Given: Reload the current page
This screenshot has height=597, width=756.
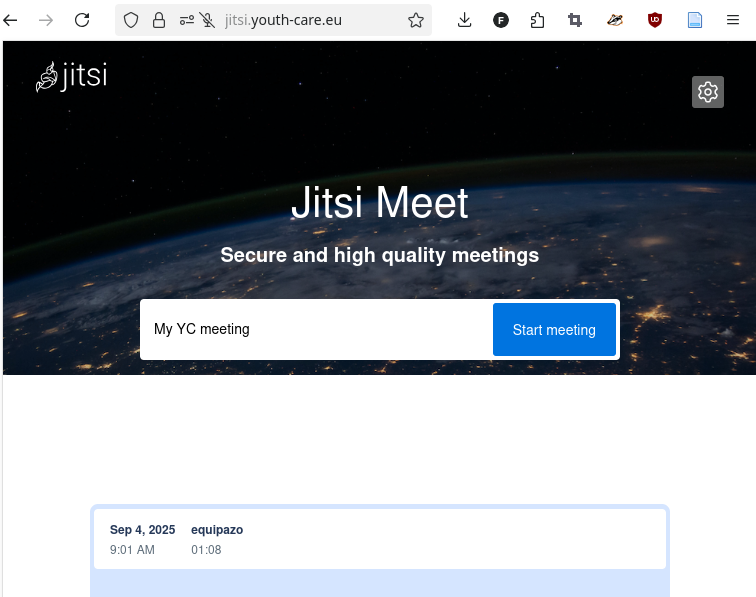Looking at the screenshot, I should (82, 20).
